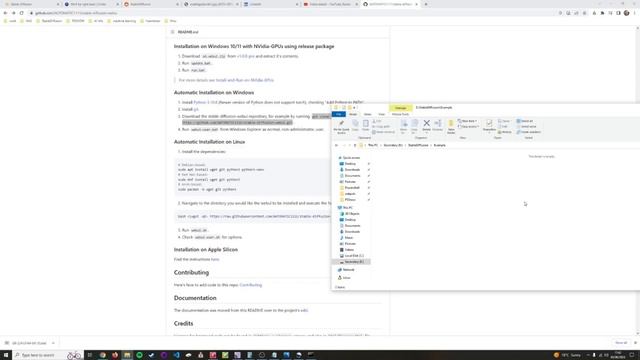Viewport: 640px width, 360px height.
Task: Click History in the Open group
Action: point(505,132)
